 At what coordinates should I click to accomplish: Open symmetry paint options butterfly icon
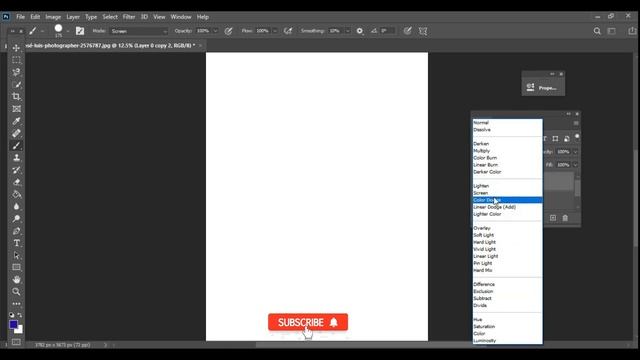423,31
